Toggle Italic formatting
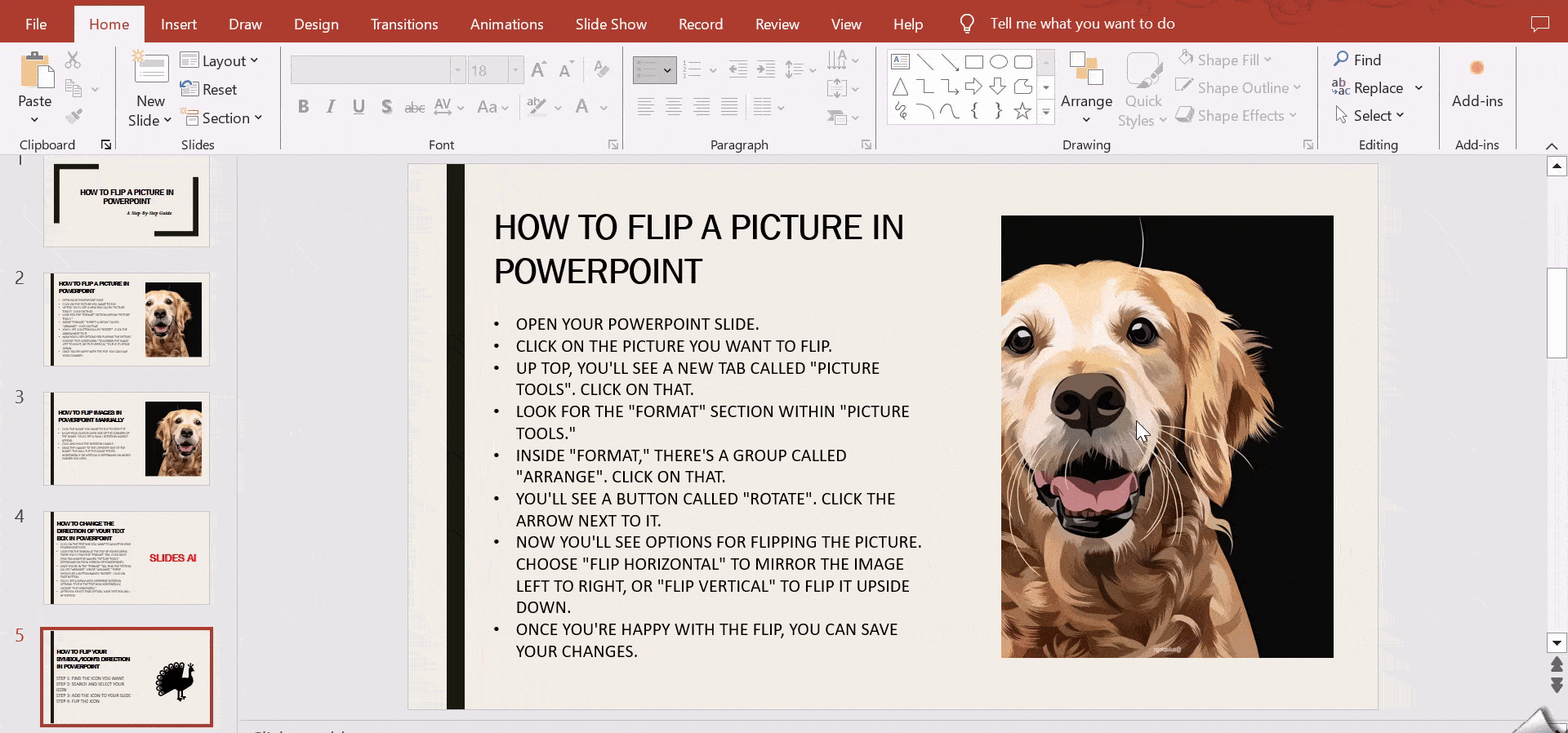Viewport: 1568px width, 733px height. (331, 107)
